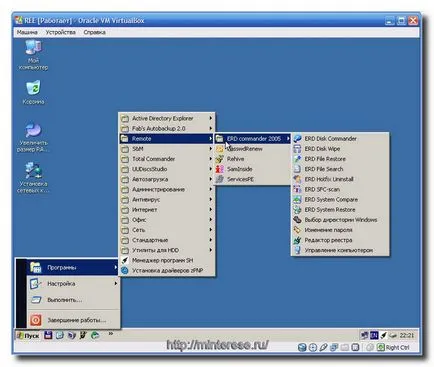This screenshot has width=434, height=367.
Task: Expand UUDiscsStudio submenu
Action: point(167,169)
